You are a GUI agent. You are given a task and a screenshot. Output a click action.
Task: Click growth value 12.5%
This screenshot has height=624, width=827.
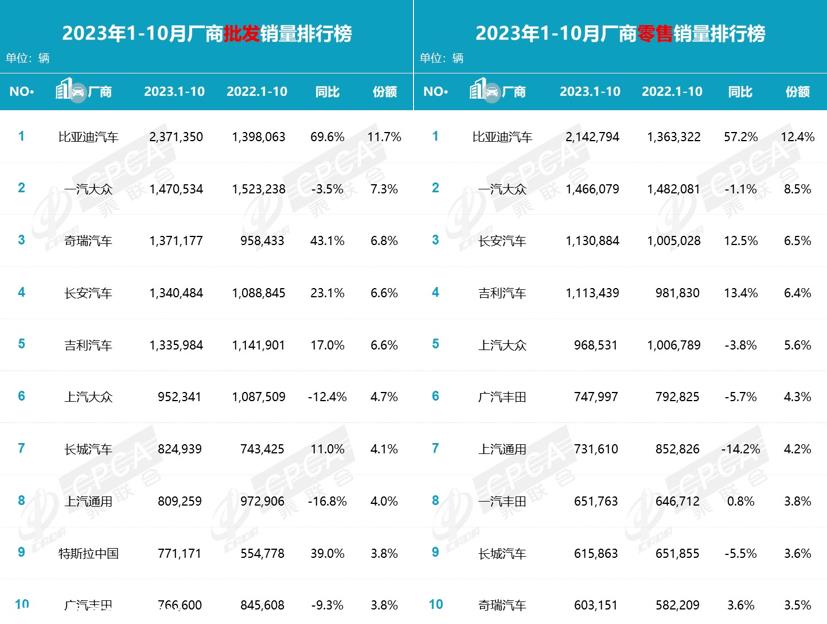point(741,241)
